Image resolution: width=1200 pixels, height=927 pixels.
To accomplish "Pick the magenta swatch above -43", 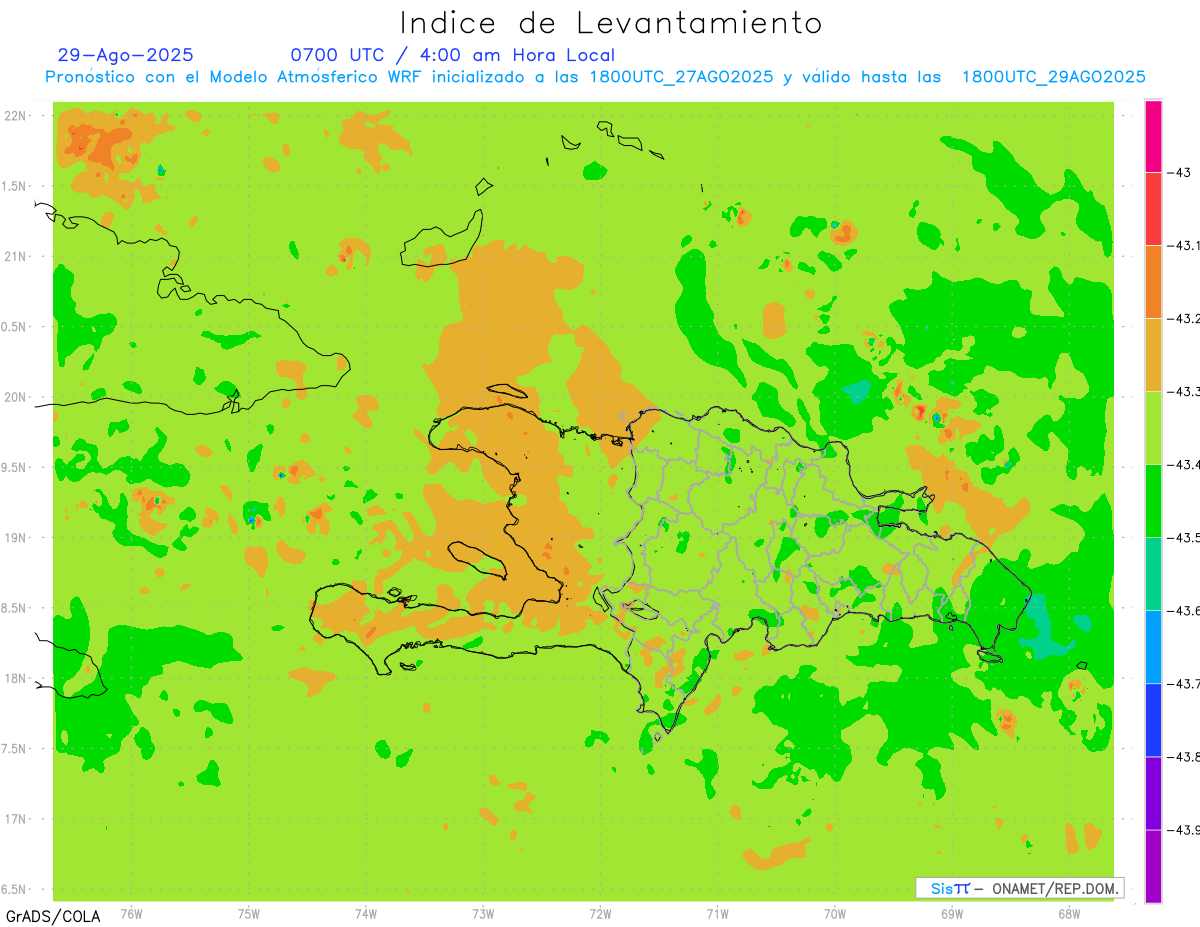I will point(1153,136).
